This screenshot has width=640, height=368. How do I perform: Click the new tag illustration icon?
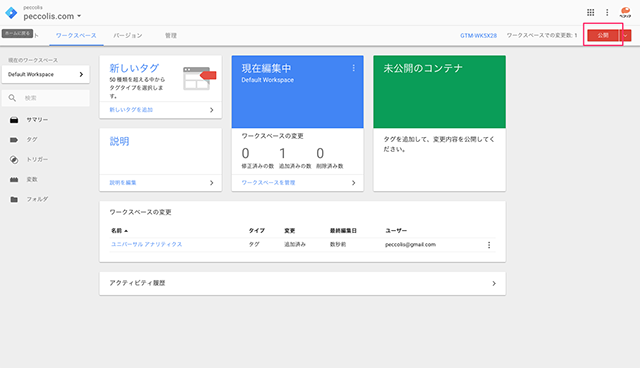199,78
